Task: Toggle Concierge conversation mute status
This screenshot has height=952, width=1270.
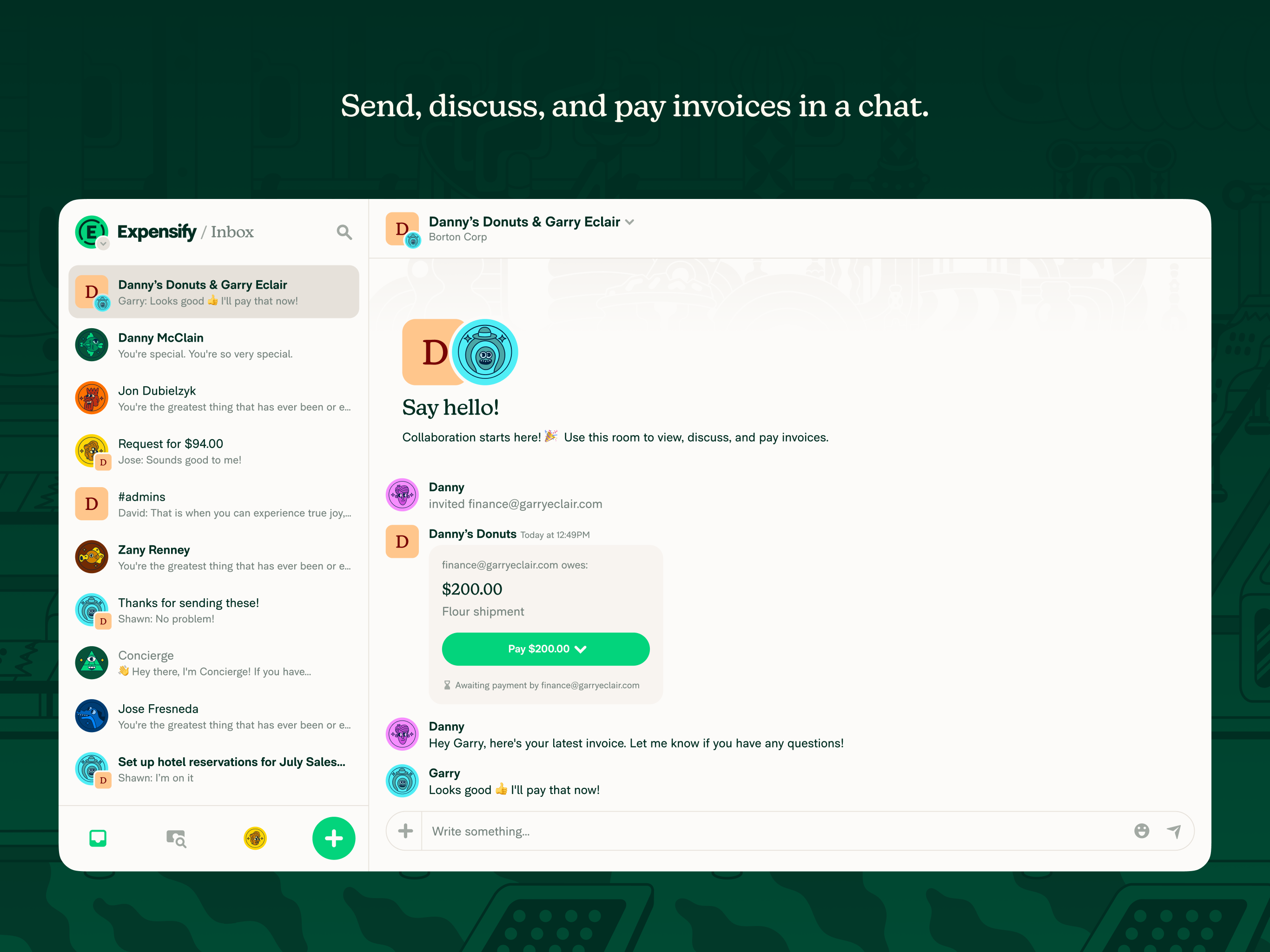Action: pos(213,662)
